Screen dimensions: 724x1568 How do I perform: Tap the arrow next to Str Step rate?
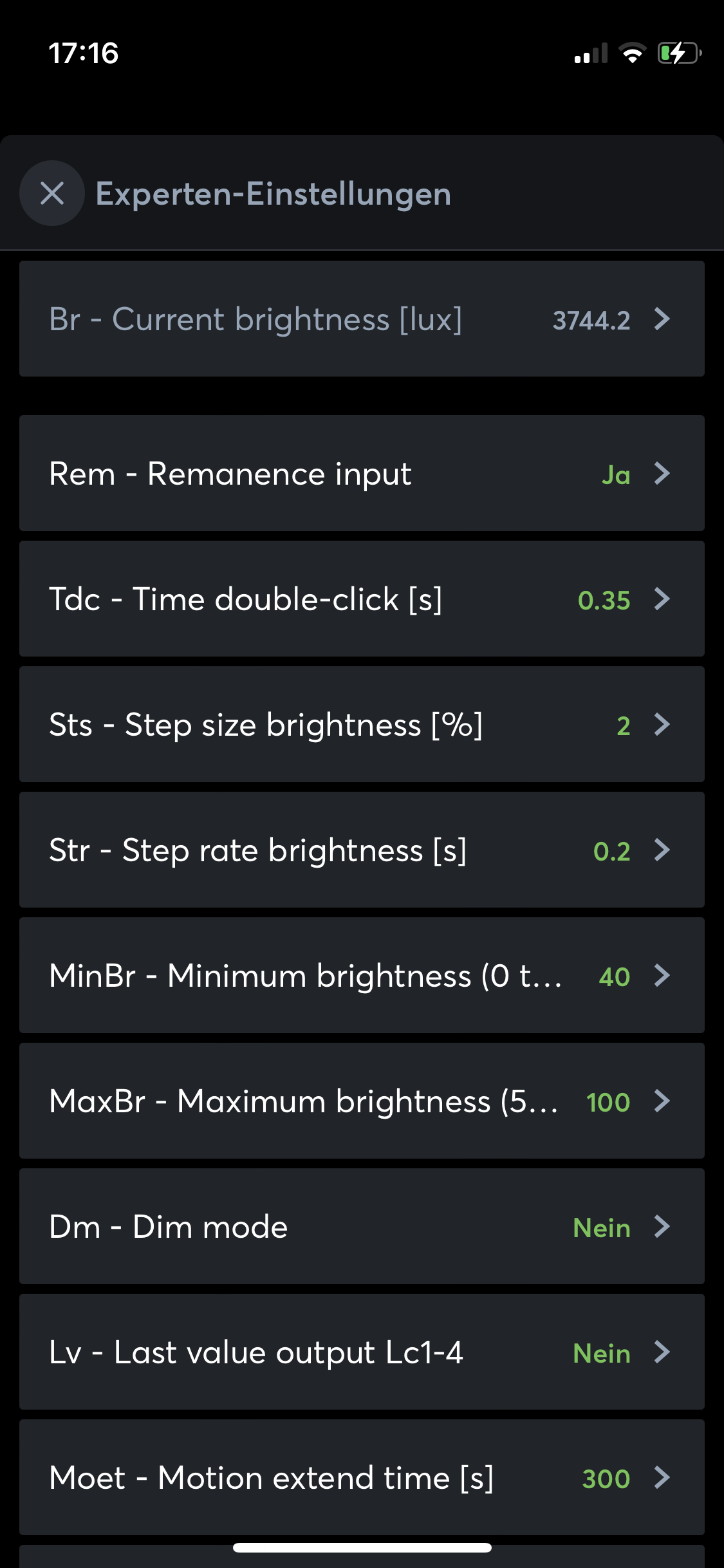pyautogui.click(x=662, y=850)
